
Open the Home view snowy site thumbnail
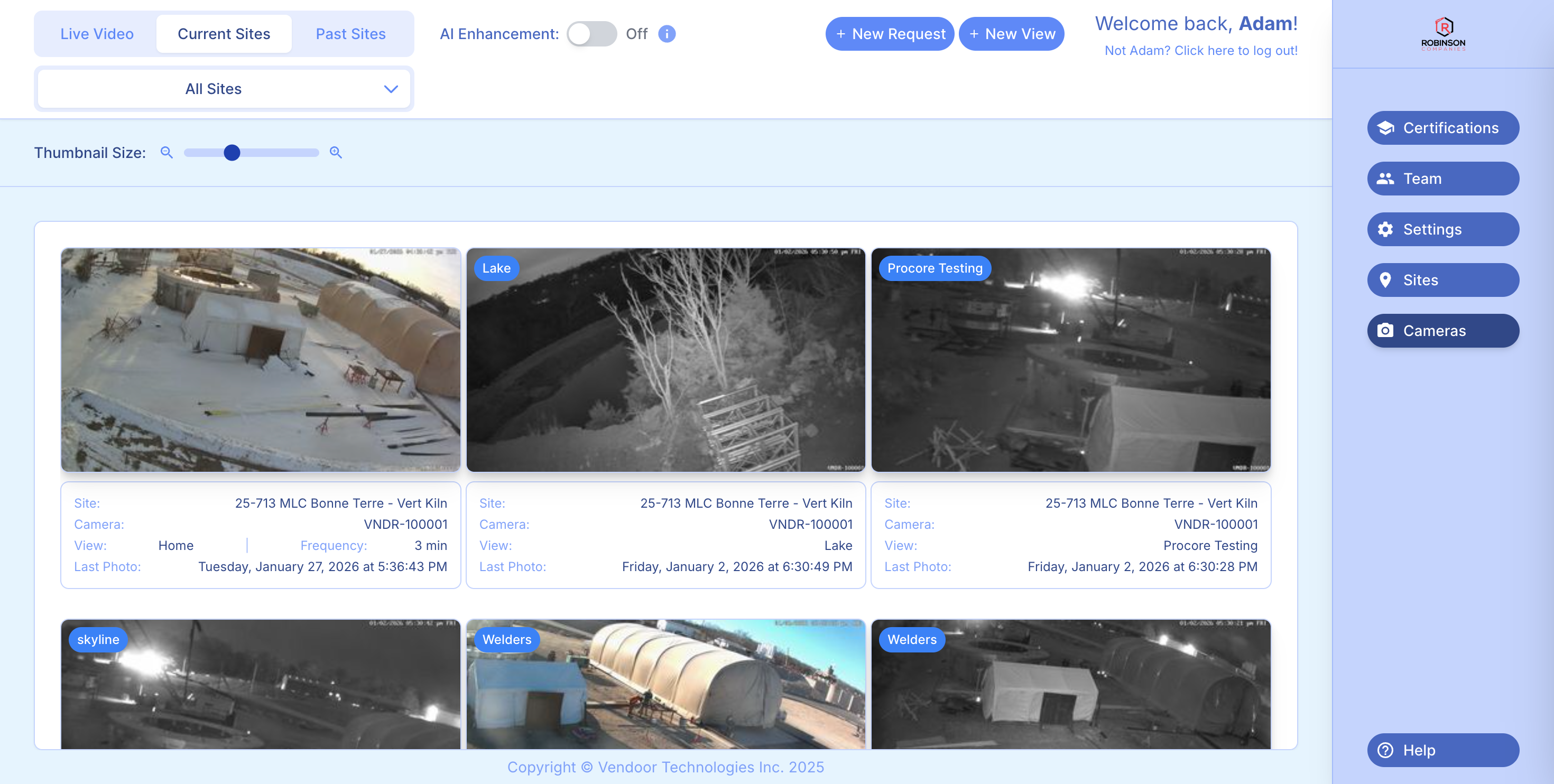pos(261,360)
